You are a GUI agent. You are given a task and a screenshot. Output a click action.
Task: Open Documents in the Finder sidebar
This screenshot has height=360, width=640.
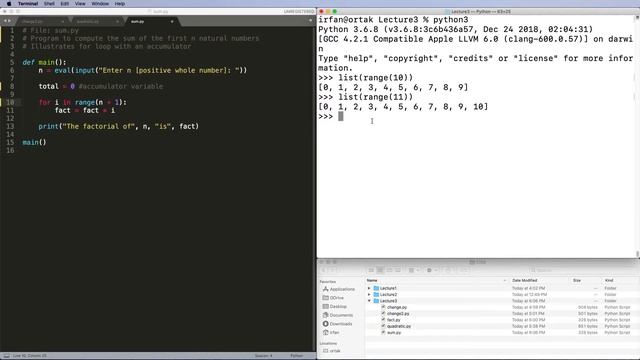point(338,315)
